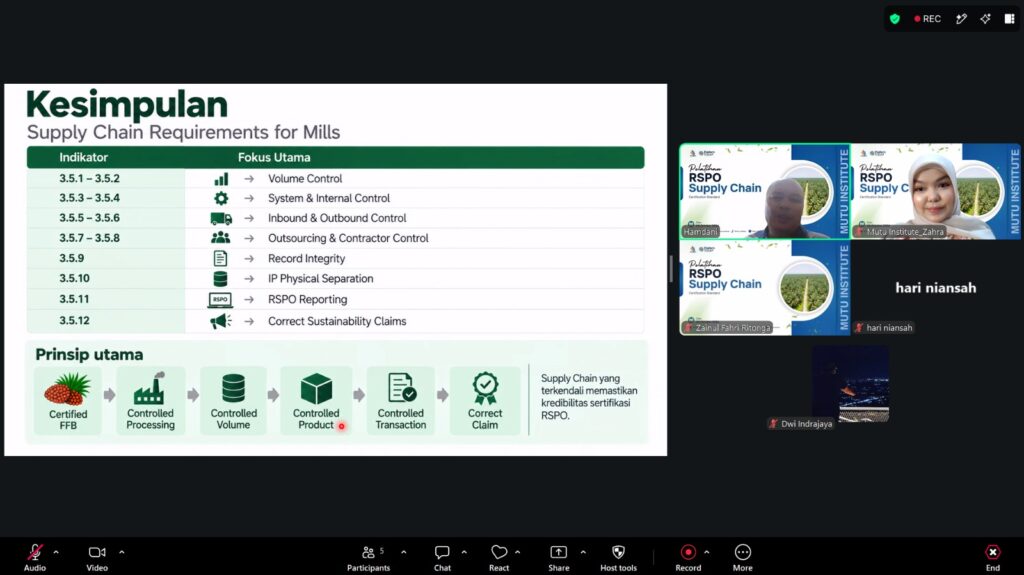Select Hamdani's video tile
The image size is (1024, 575).
point(765,191)
